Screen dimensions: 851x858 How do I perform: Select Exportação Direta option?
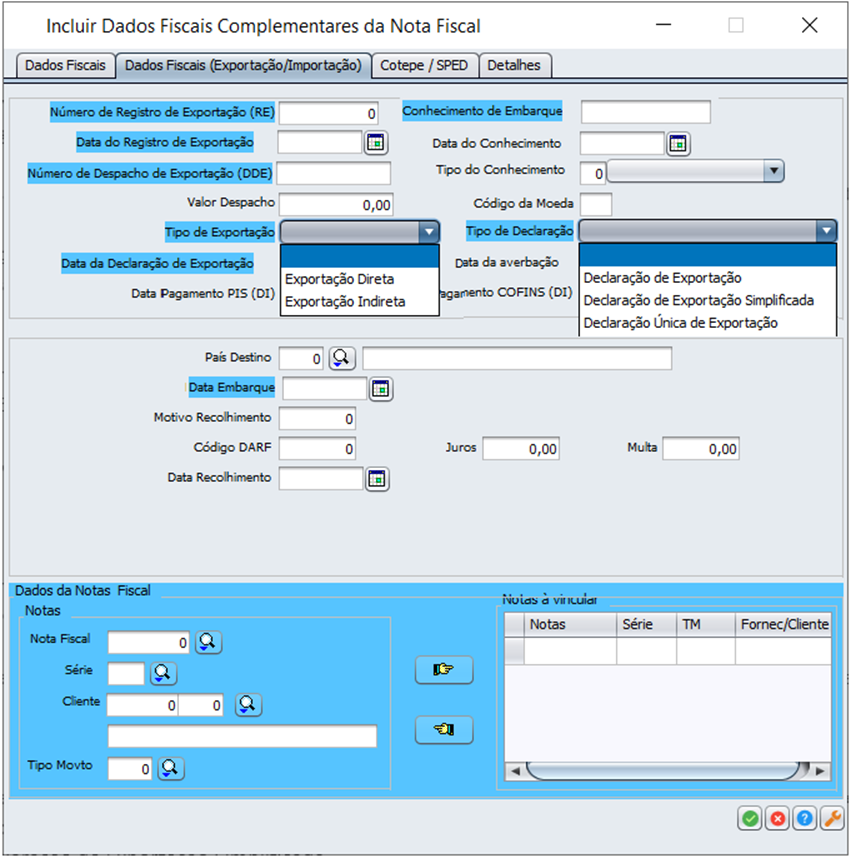(360, 279)
